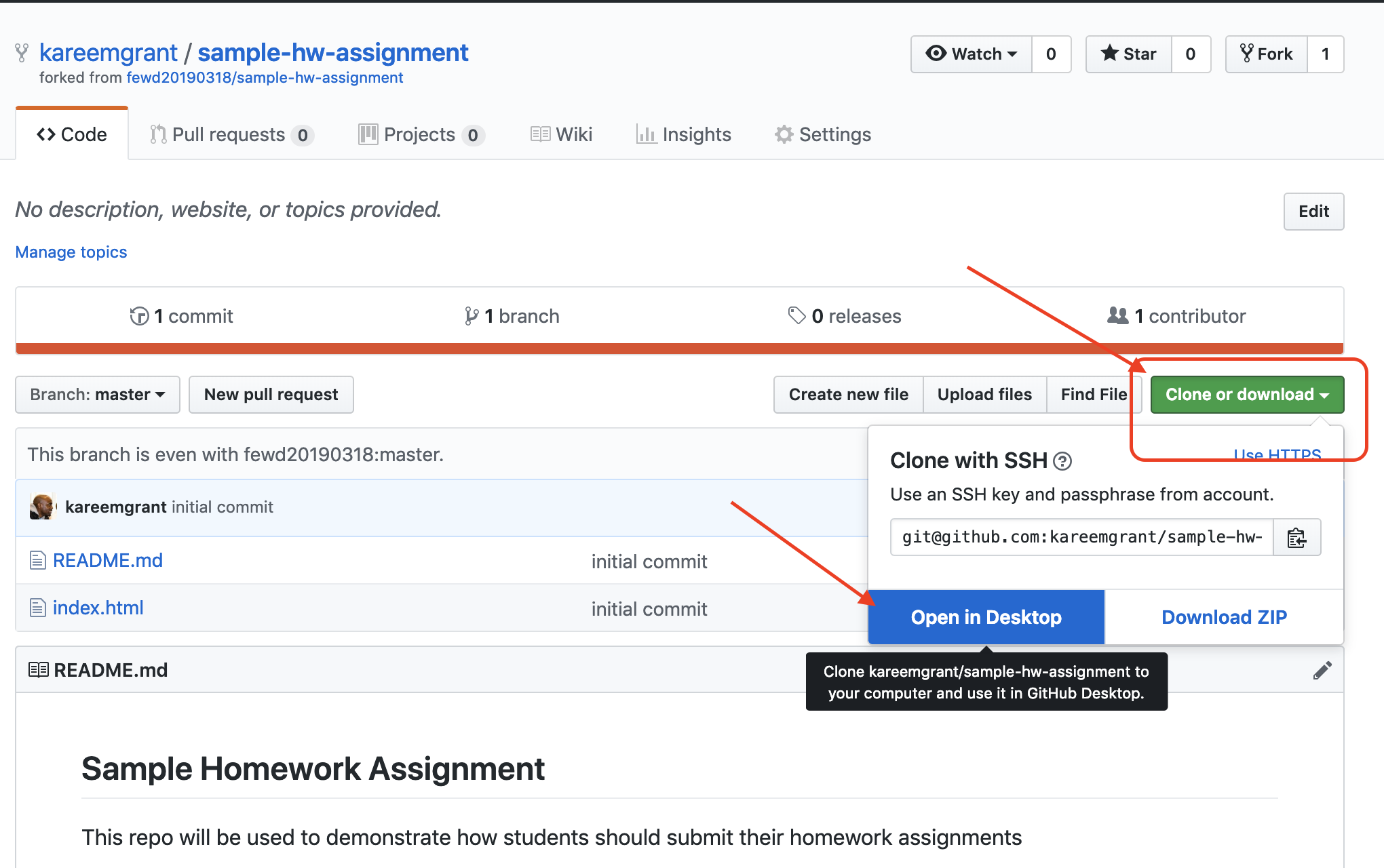Viewport: 1384px width, 868px height.
Task: Open the Wiki tab
Action: 561,134
